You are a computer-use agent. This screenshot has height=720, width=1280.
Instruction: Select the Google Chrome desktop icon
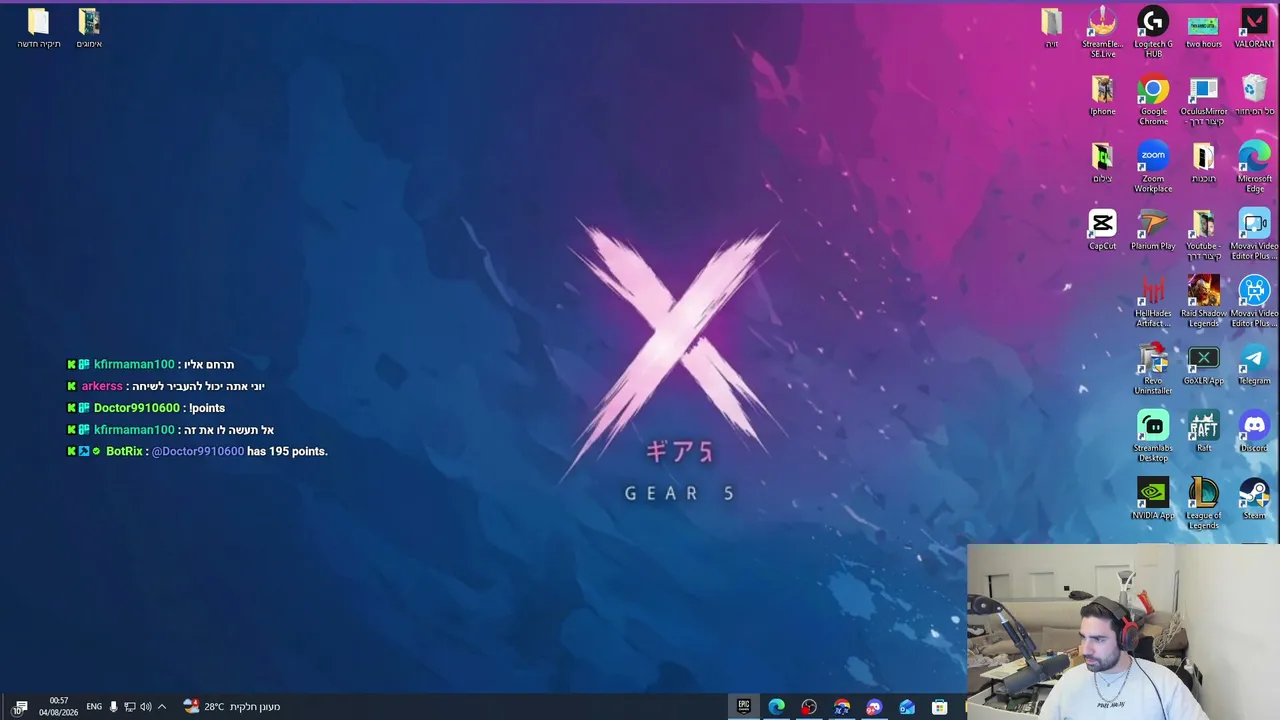point(1153,100)
